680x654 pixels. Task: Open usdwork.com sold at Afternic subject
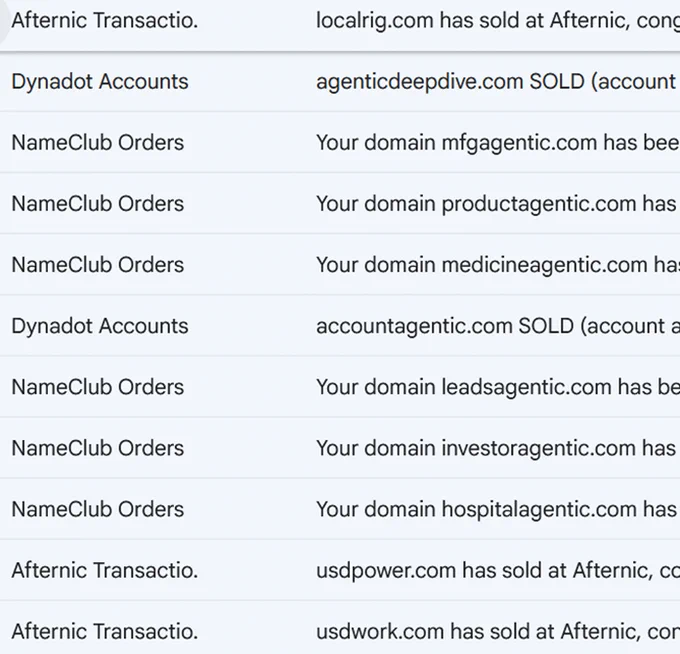click(498, 632)
